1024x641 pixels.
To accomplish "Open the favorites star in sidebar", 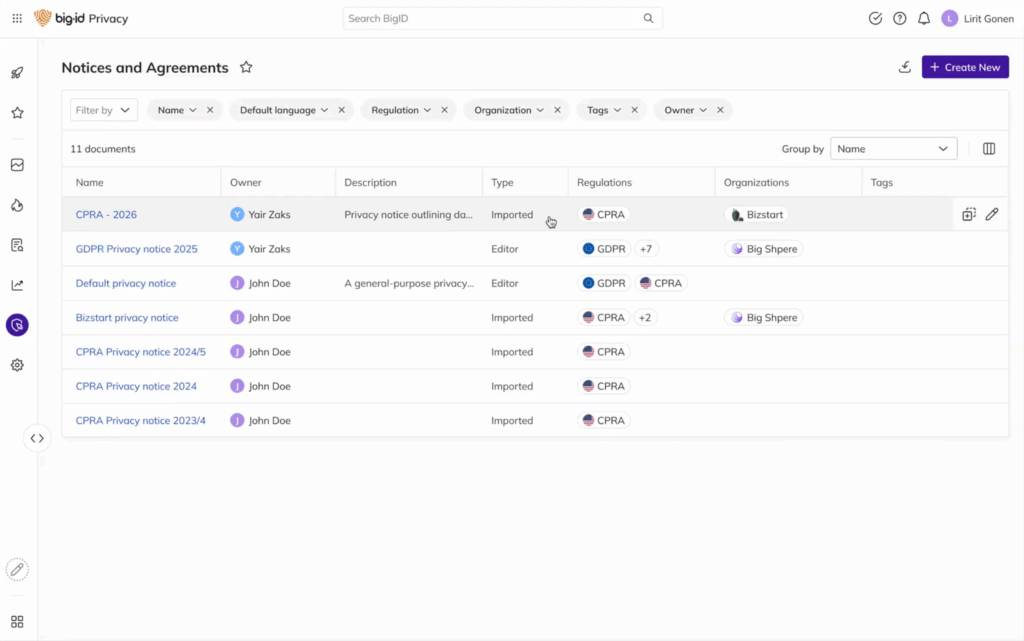I will [16, 112].
